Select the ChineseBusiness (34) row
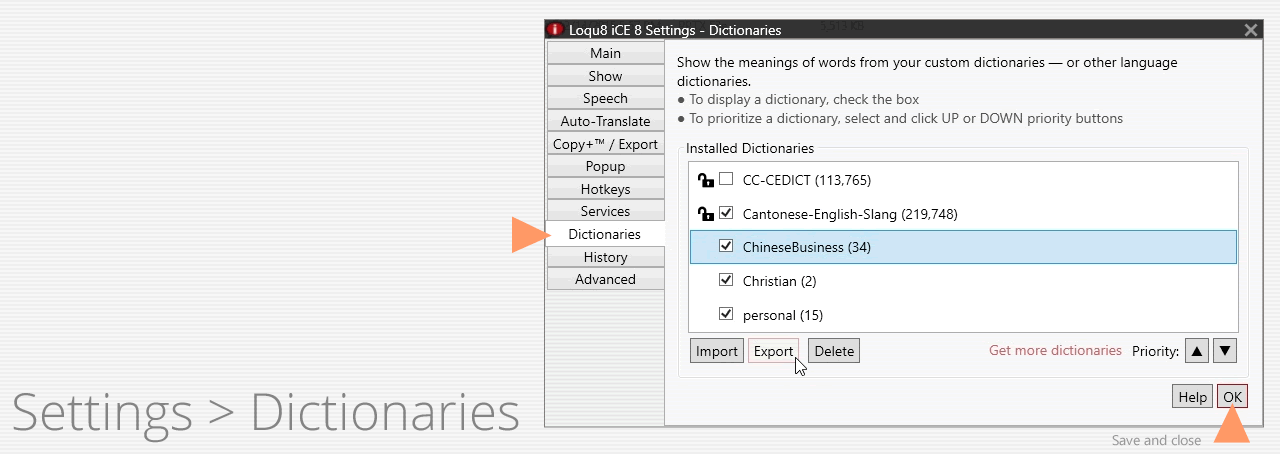This screenshot has width=1280, height=454. (x=963, y=247)
